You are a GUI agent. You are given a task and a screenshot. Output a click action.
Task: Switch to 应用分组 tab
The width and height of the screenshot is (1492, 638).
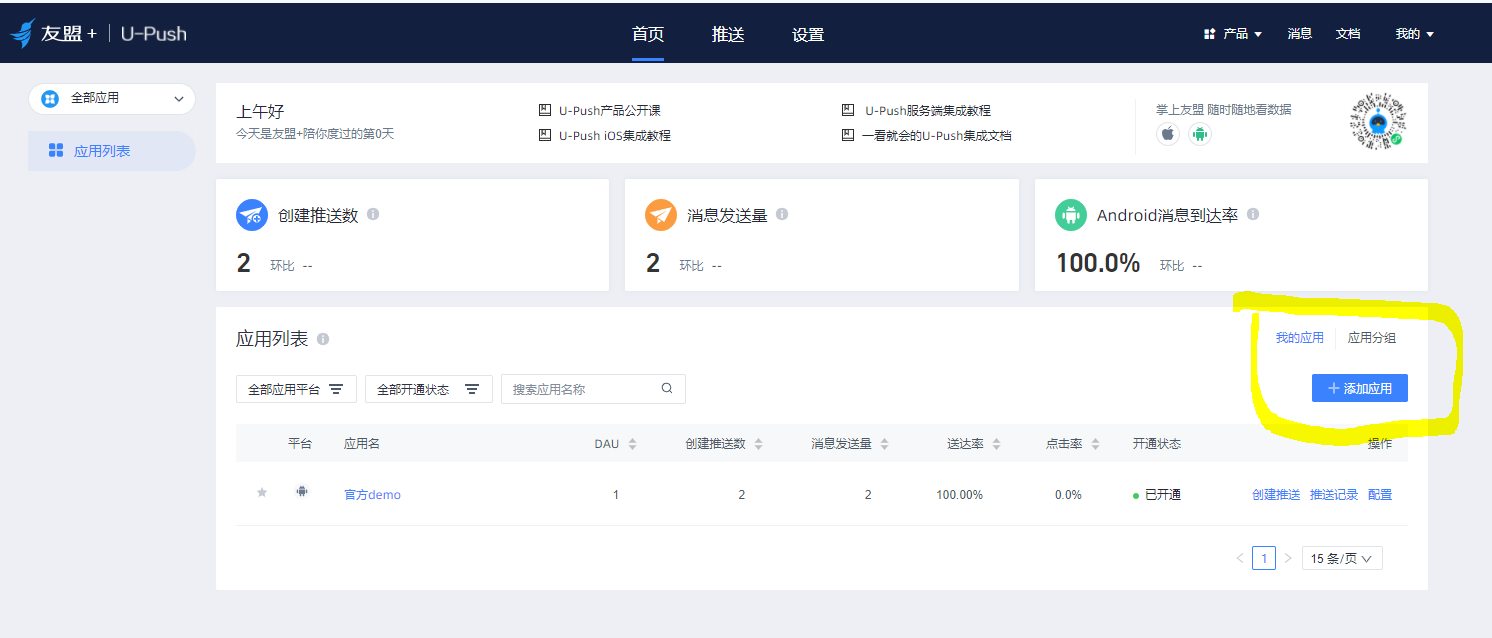(x=1372, y=338)
